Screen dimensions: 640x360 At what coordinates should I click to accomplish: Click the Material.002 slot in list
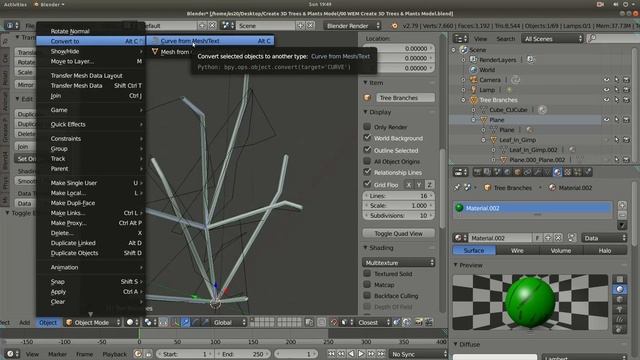533,208
